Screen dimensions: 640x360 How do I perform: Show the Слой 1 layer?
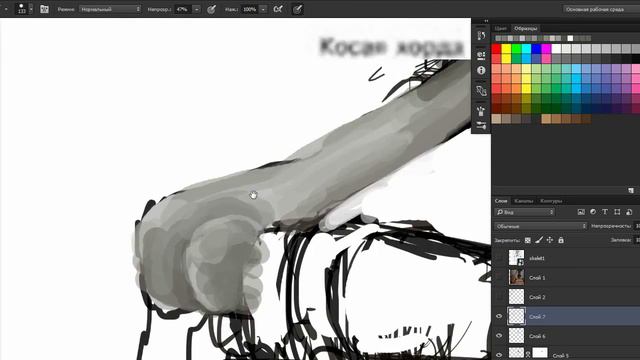pyautogui.click(x=499, y=278)
